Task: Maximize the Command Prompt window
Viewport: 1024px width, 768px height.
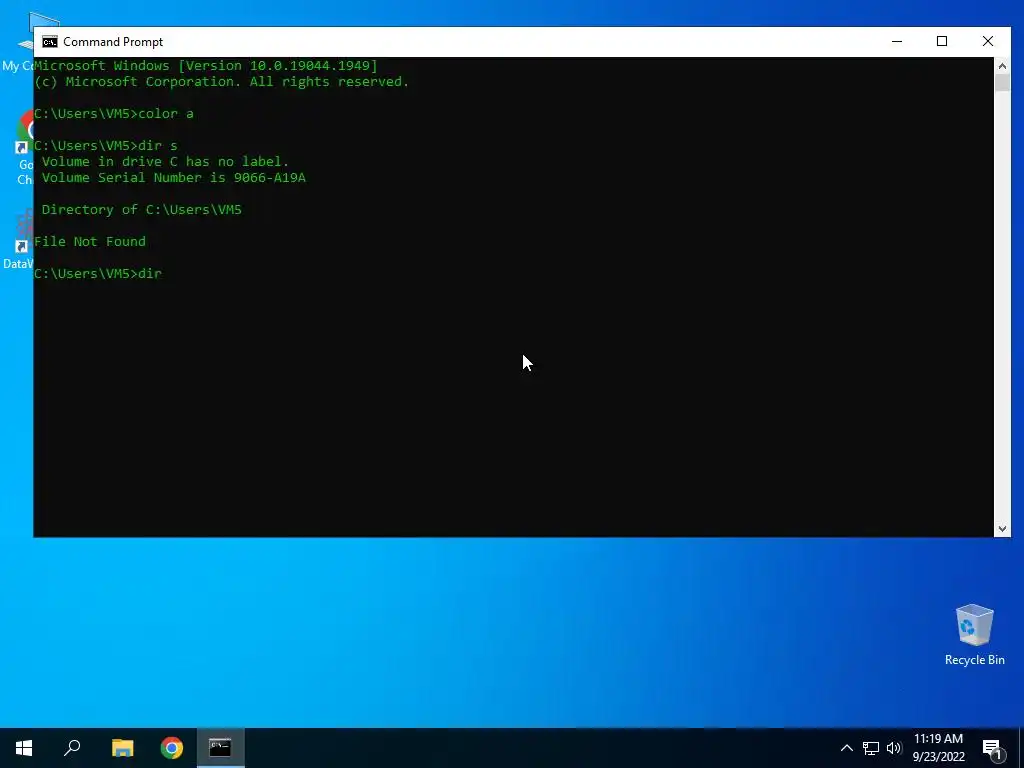Action: [942, 41]
